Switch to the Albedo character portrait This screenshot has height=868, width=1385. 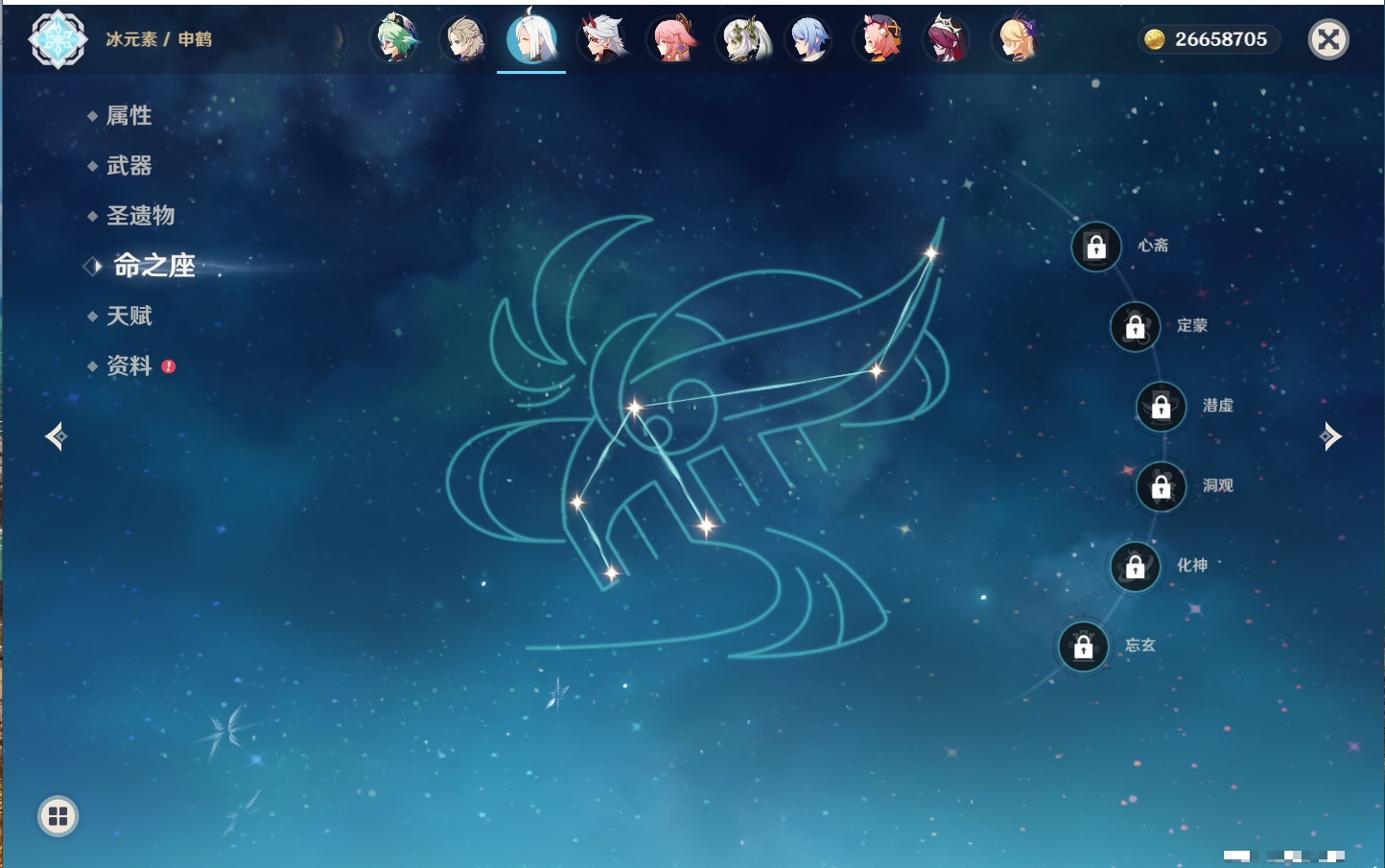[x=464, y=39]
